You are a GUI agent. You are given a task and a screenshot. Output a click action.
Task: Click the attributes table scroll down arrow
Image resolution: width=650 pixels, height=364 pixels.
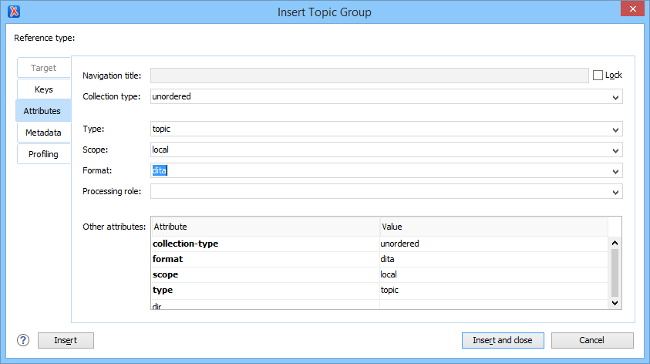(615, 303)
